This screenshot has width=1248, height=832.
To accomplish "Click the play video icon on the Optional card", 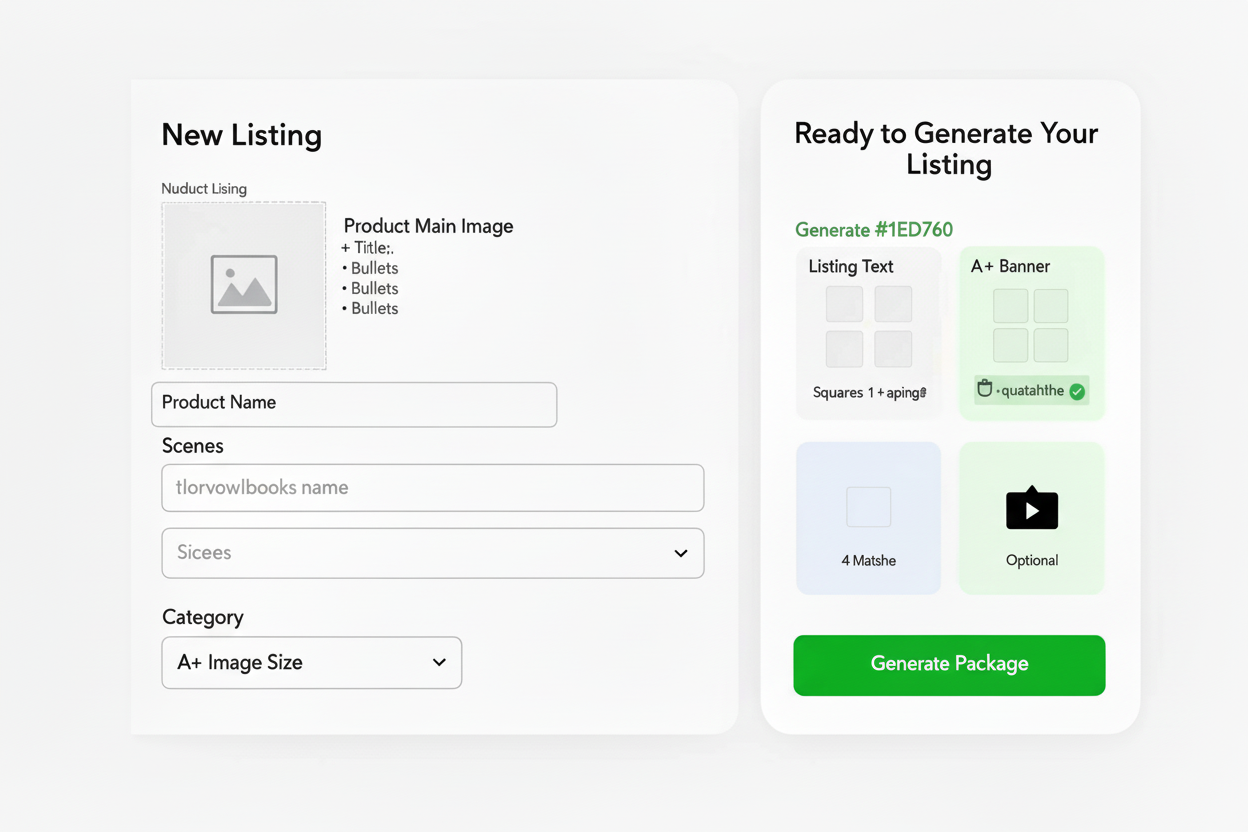I will coord(1031,507).
